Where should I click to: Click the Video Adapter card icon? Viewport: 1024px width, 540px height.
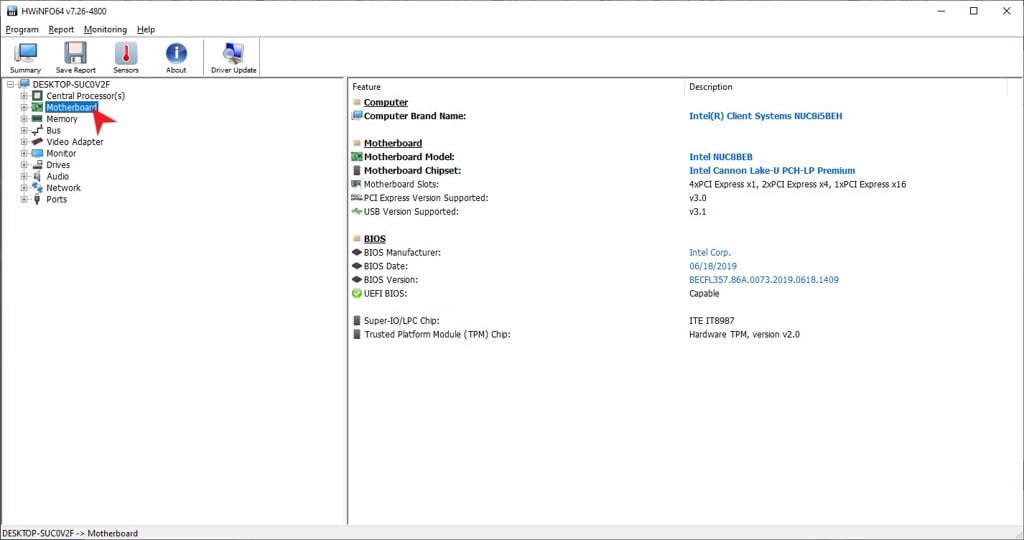[37, 142]
